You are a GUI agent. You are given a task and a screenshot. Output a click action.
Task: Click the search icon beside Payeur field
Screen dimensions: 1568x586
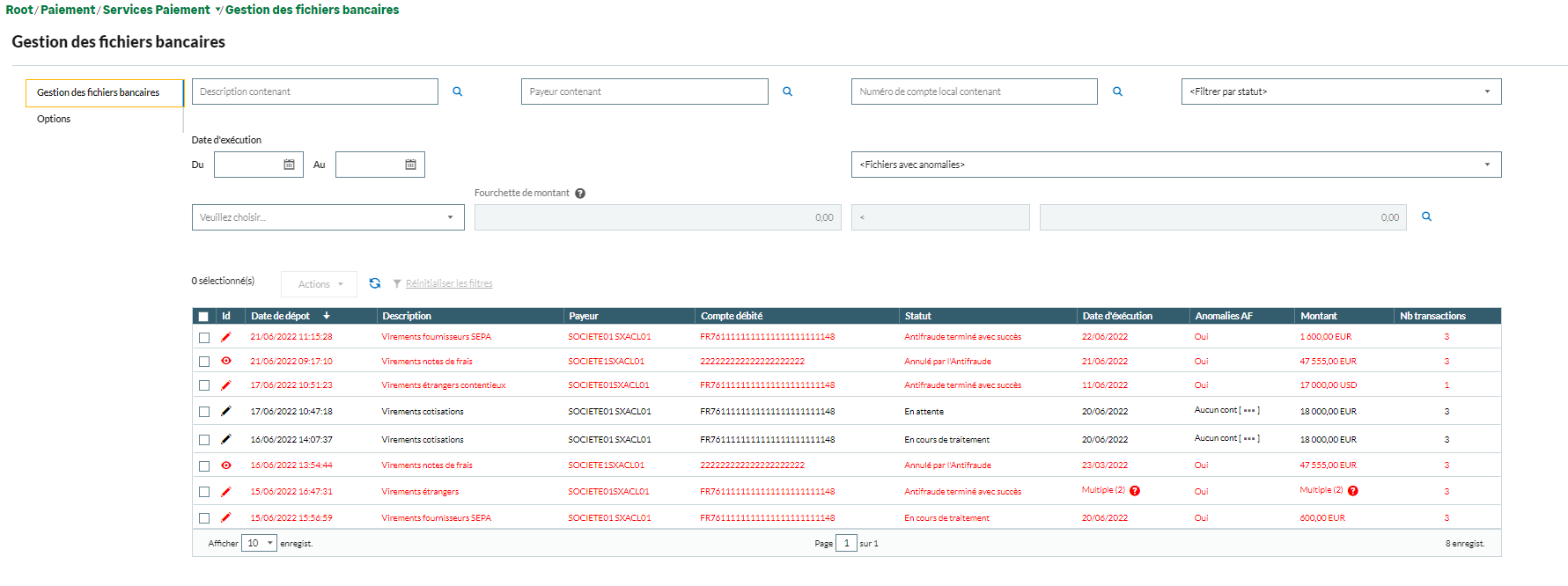coord(787,92)
